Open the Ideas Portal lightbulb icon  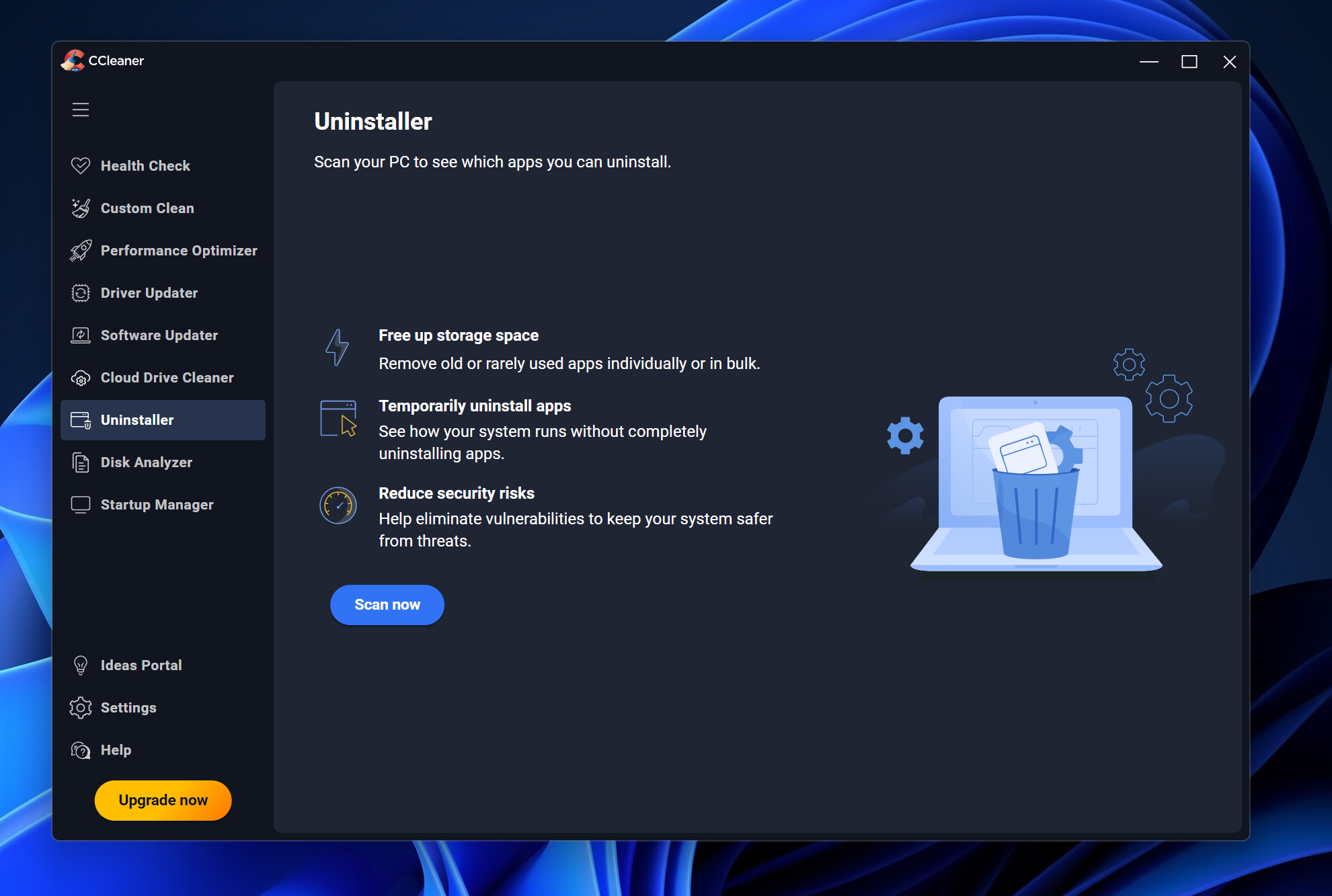click(x=81, y=665)
